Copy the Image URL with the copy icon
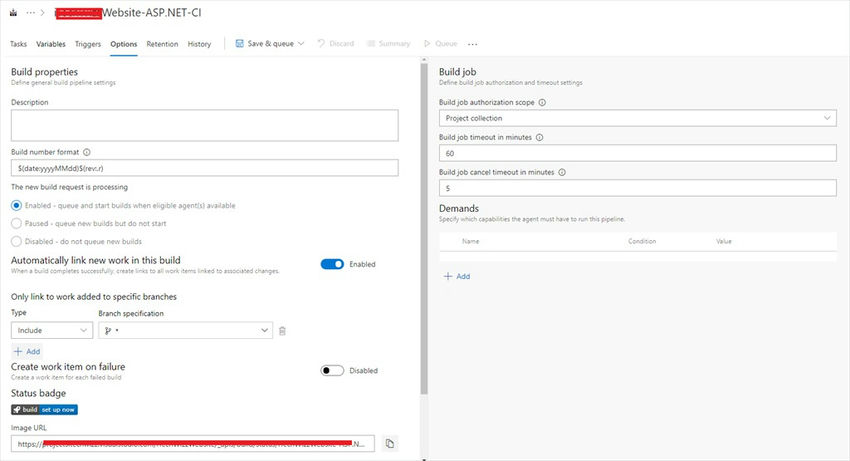Viewport: 850px width, 461px height. 390,443
